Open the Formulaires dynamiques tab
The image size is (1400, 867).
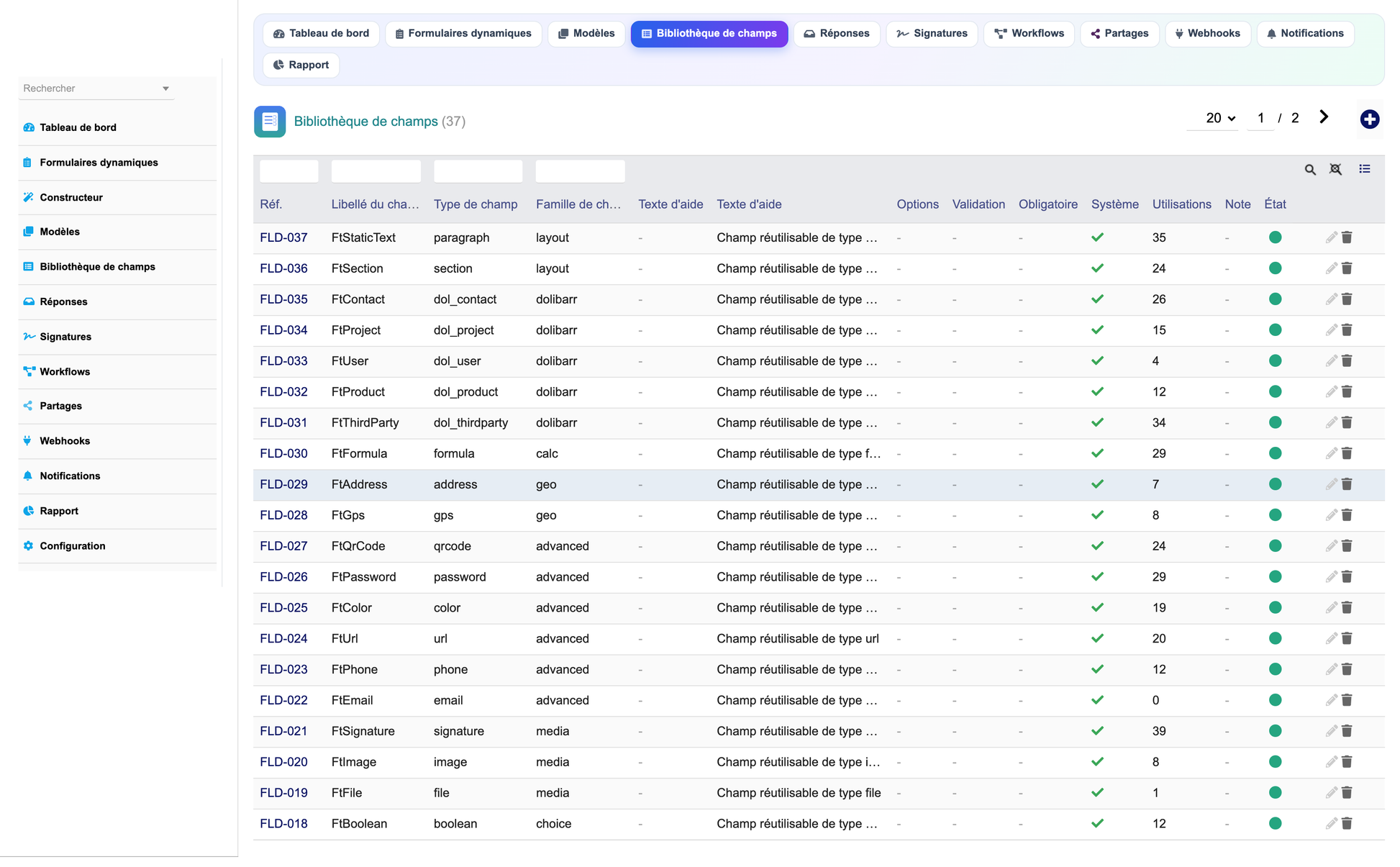pyautogui.click(x=463, y=34)
